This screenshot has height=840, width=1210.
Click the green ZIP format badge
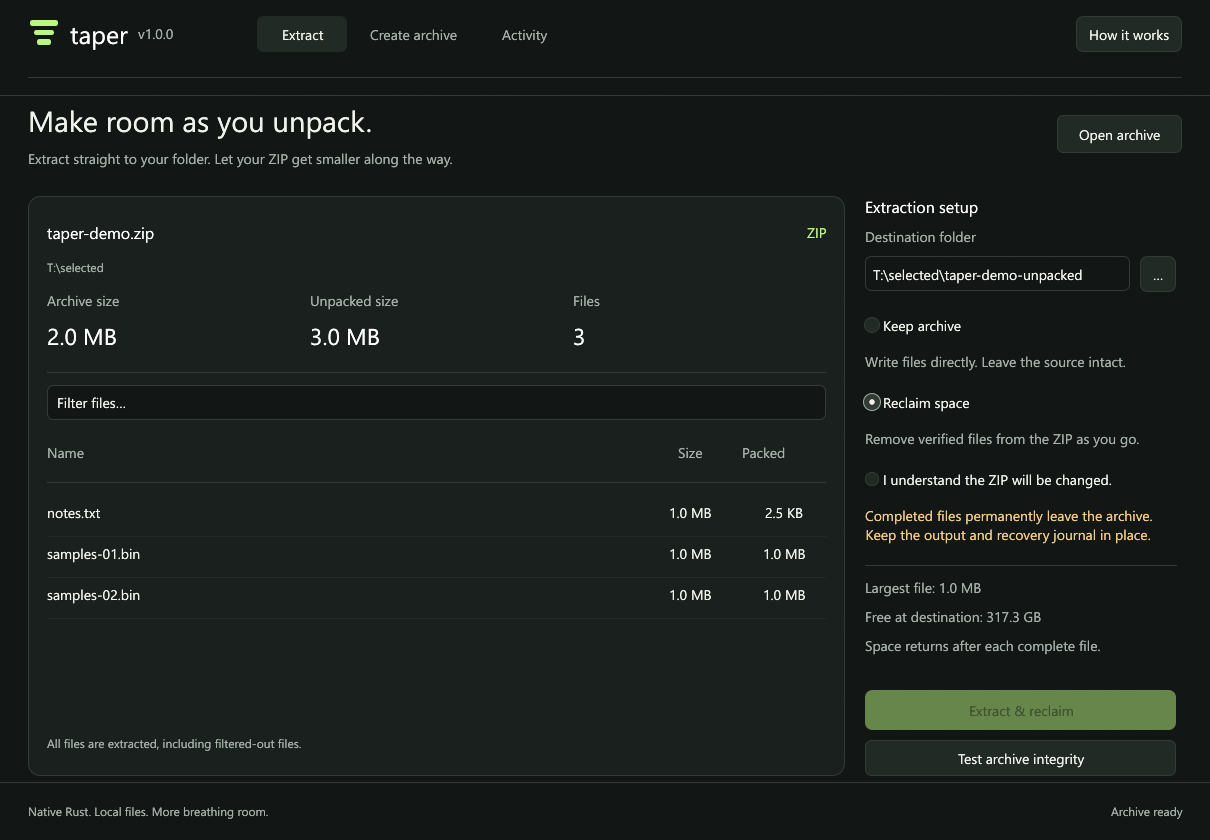pyautogui.click(x=816, y=233)
